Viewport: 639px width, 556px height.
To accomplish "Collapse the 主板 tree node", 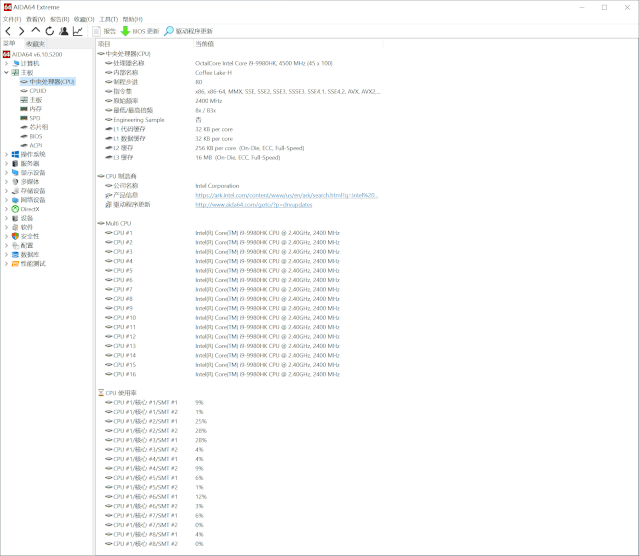I will coord(7,73).
